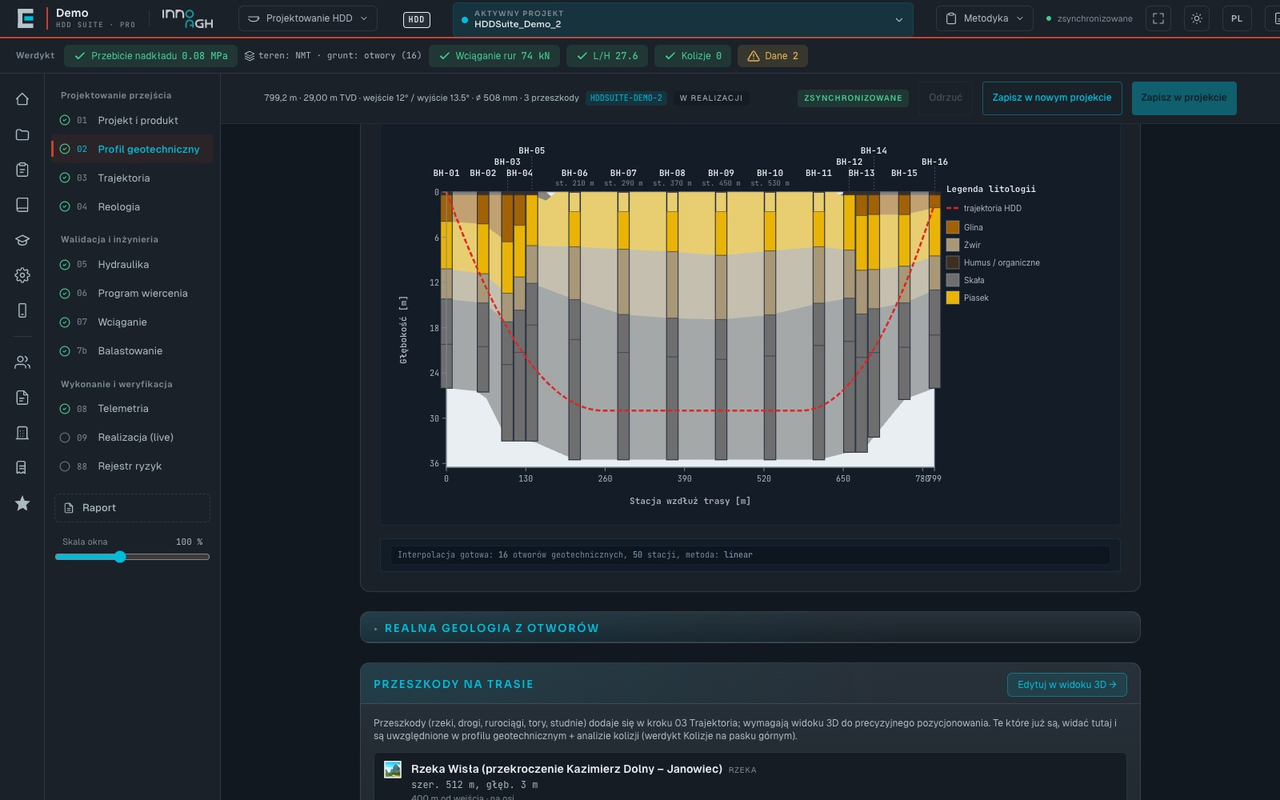Click the Wciąganie rur 74 kN chip
This screenshot has width=1280, height=800.
point(494,56)
